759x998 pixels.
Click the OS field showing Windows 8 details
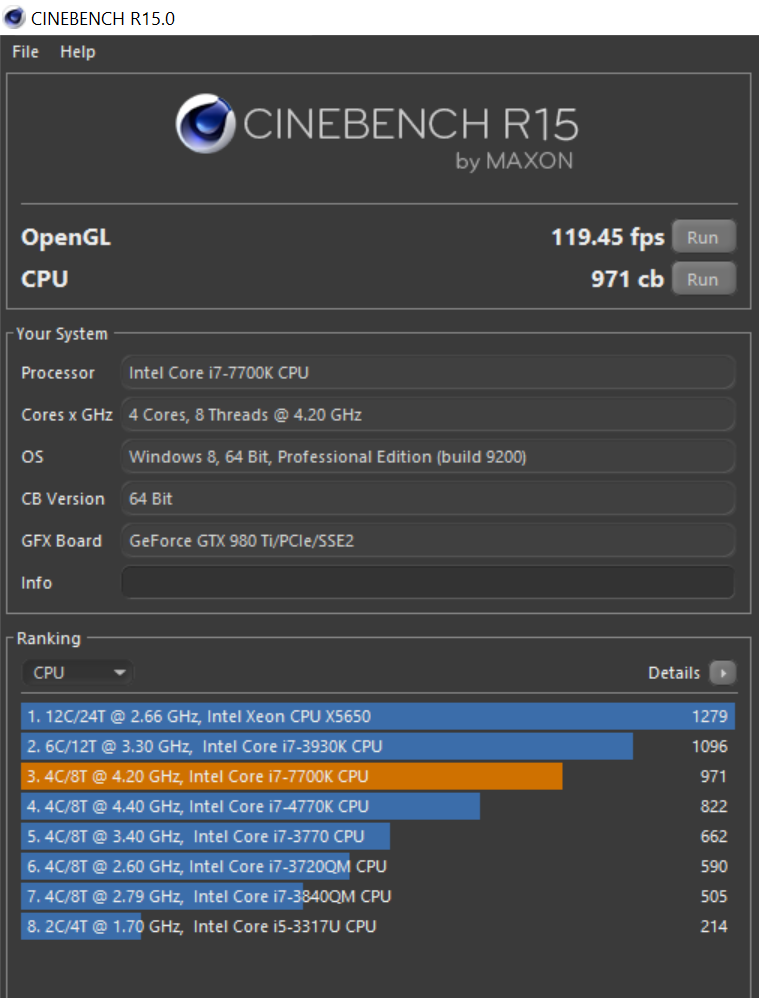[x=427, y=456]
